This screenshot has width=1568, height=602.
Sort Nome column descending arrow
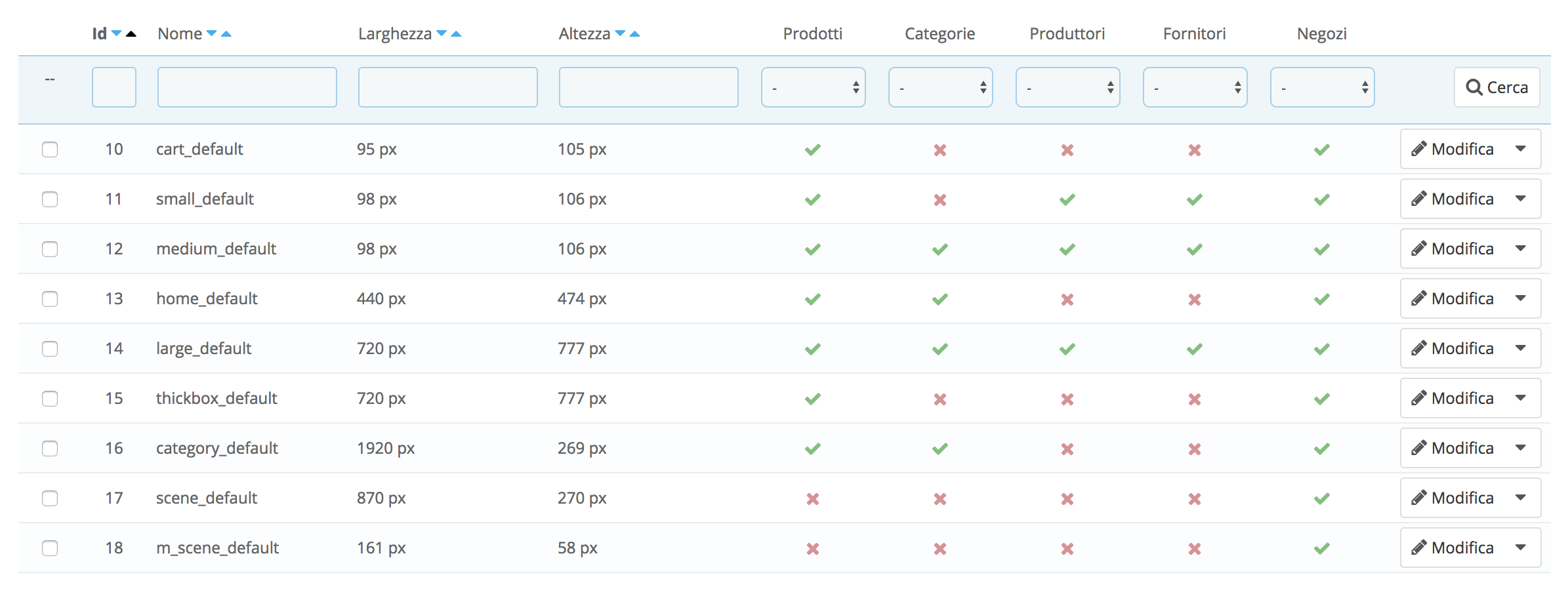tap(211, 33)
